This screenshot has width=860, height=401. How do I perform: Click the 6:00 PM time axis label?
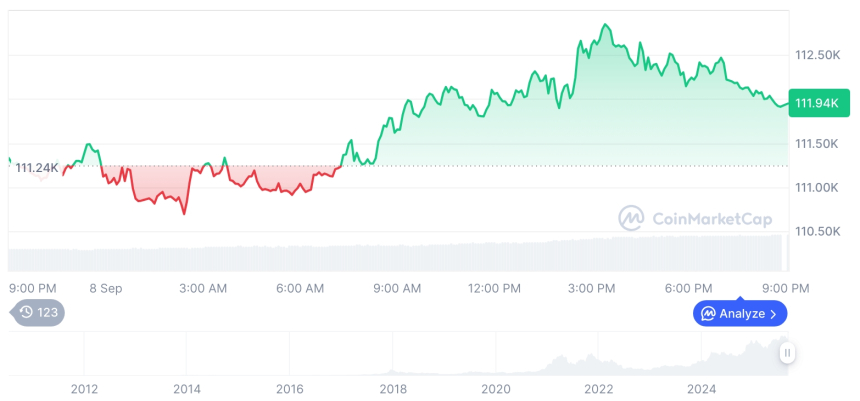tap(689, 288)
